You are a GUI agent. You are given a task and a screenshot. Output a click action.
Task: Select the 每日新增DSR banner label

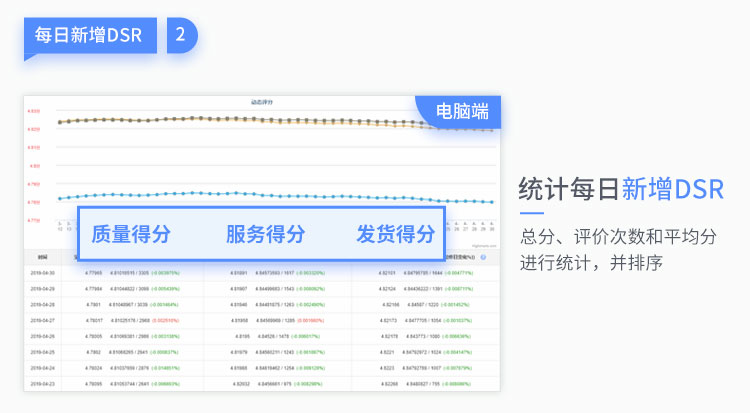click(88, 35)
